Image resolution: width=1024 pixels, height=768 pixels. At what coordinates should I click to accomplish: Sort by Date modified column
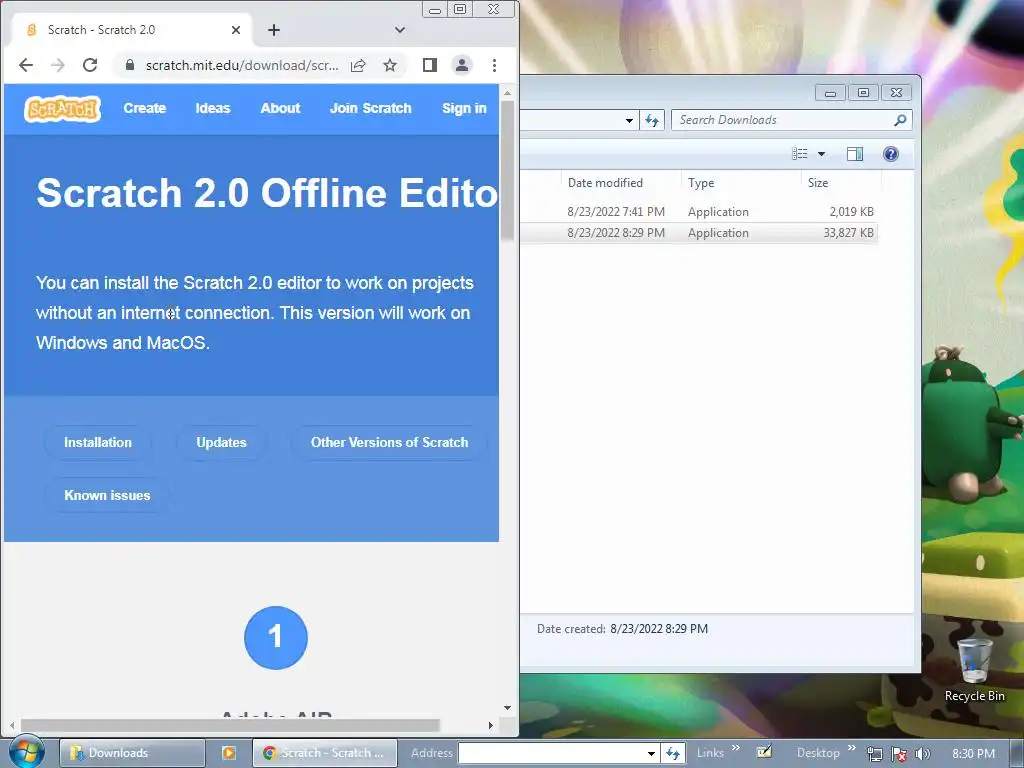click(x=620, y=183)
